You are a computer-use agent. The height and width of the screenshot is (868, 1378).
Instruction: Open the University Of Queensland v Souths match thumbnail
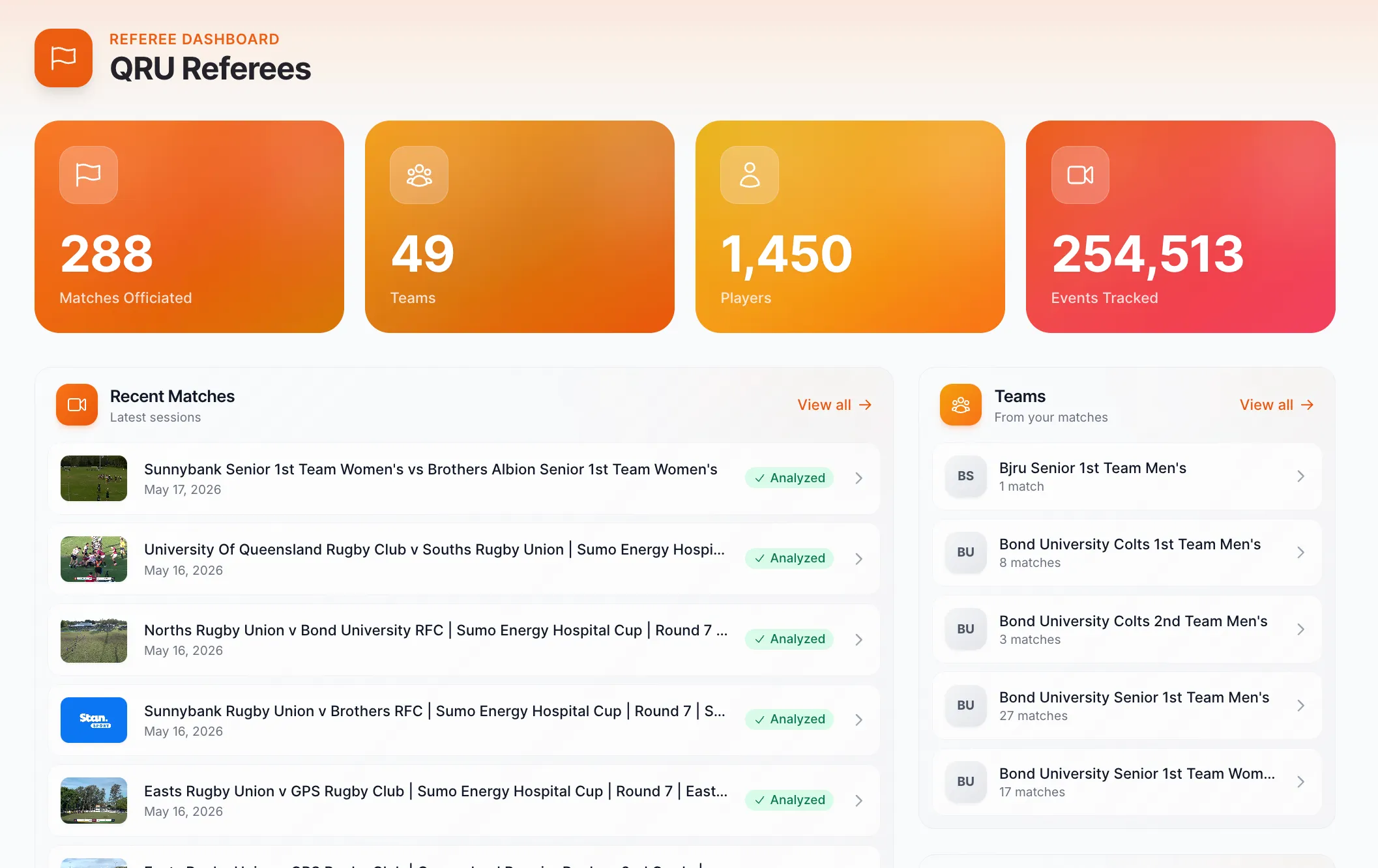tap(94, 559)
